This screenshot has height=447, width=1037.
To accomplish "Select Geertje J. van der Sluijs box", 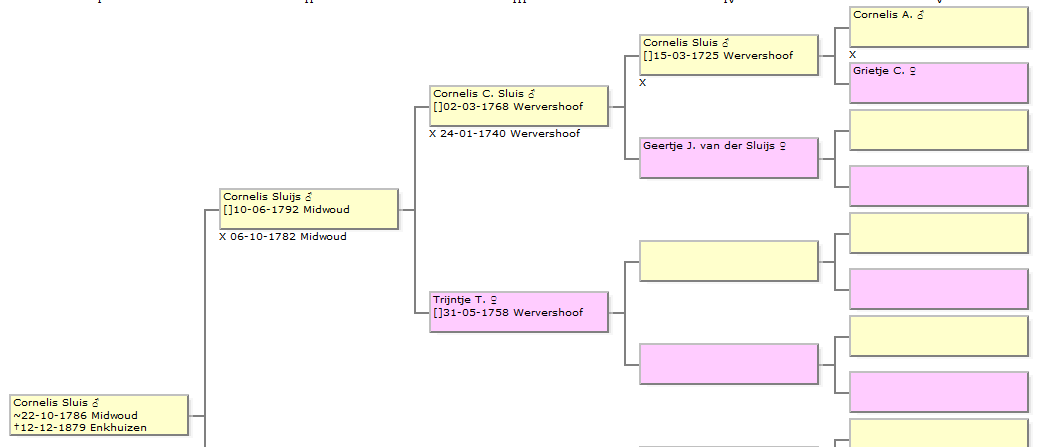I will click(x=729, y=157).
